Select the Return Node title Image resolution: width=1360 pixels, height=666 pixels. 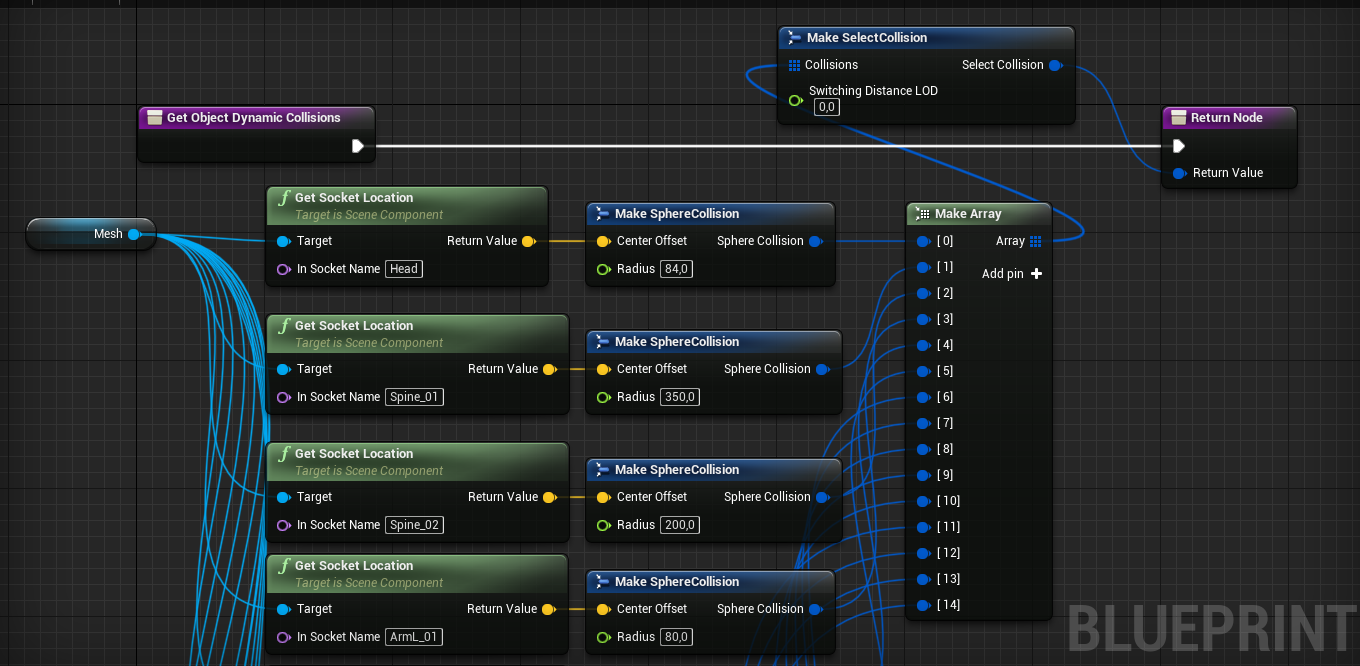point(1226,118)
